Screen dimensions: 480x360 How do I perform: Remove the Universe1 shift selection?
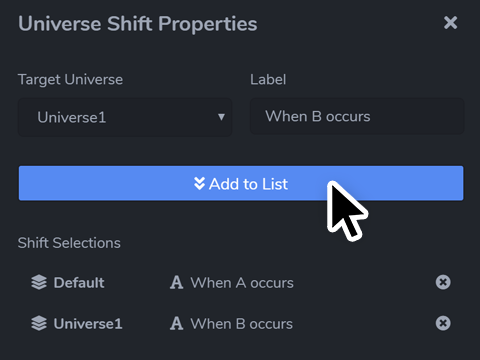tap(443, 323)
